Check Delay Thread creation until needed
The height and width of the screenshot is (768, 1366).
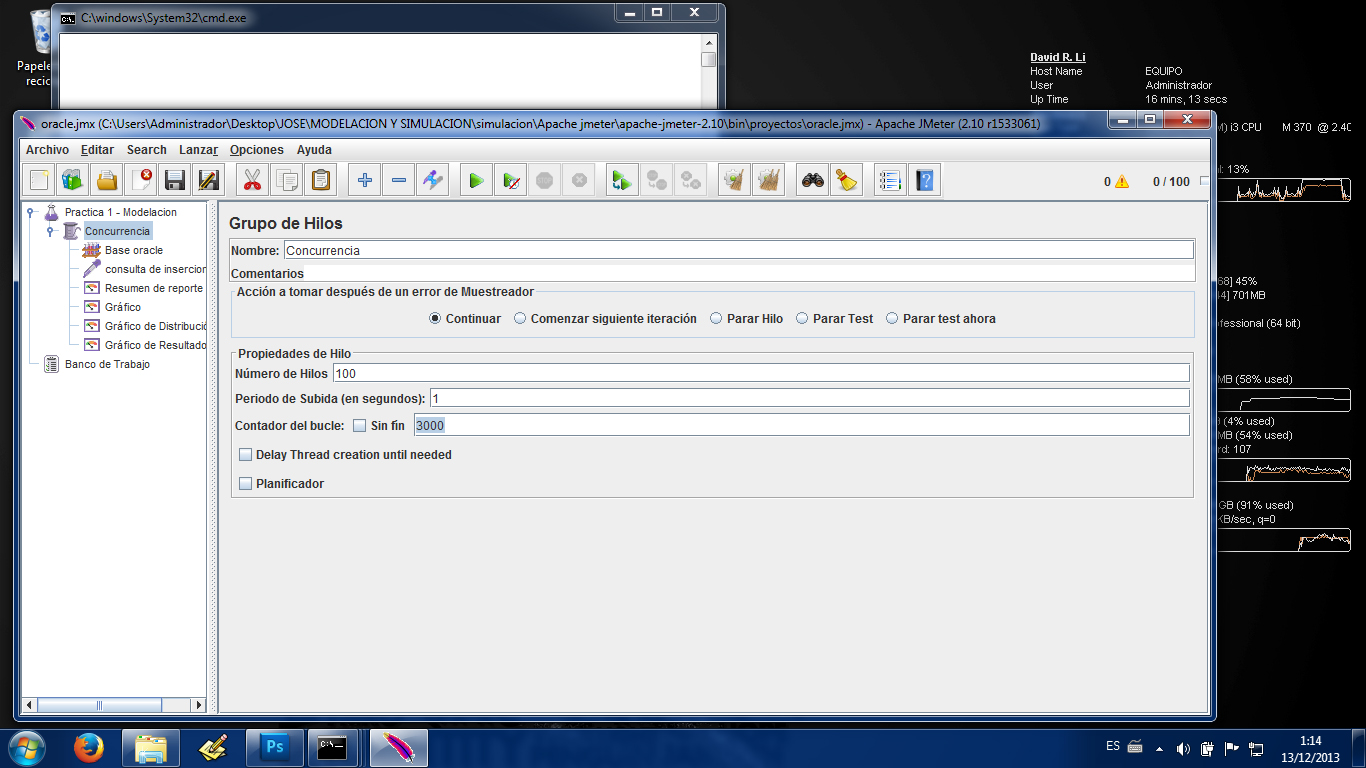246,455
